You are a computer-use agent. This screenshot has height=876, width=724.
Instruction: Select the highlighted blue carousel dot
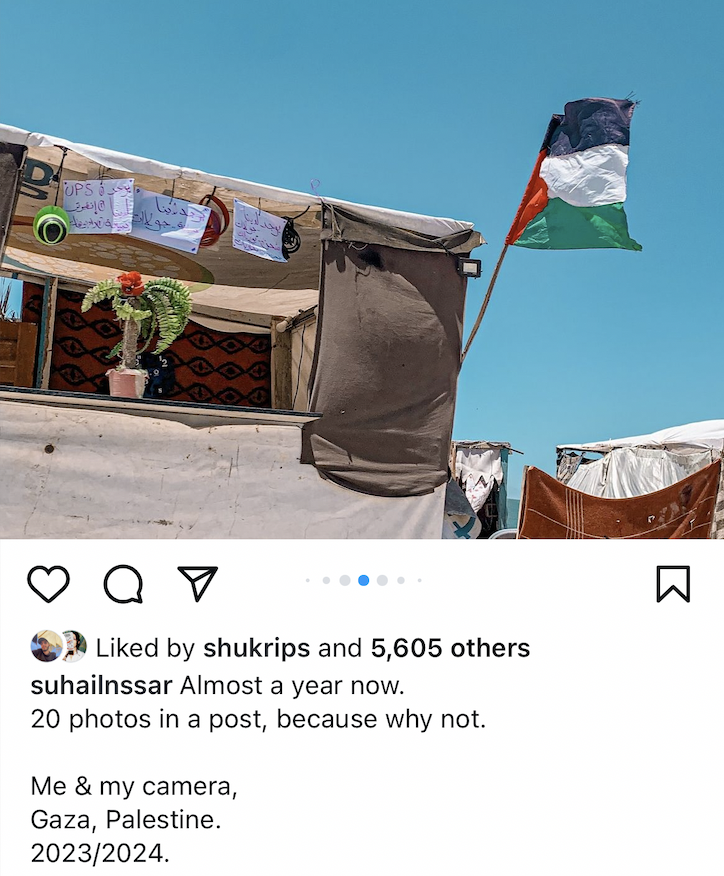click(x=364, y=580)
